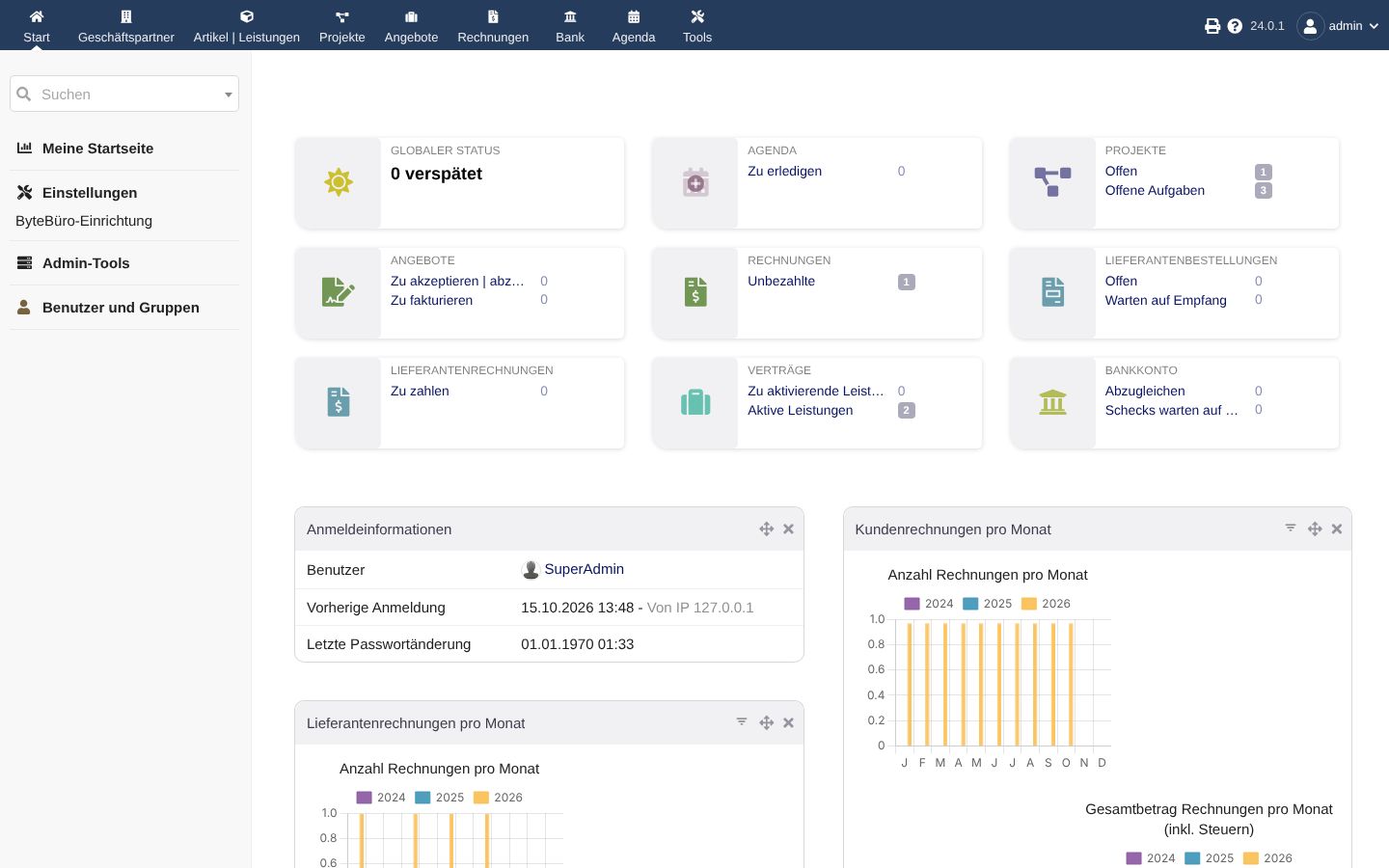
Task: Click the Lieferantenbestellungen document icon
Action: [1052, 292]
